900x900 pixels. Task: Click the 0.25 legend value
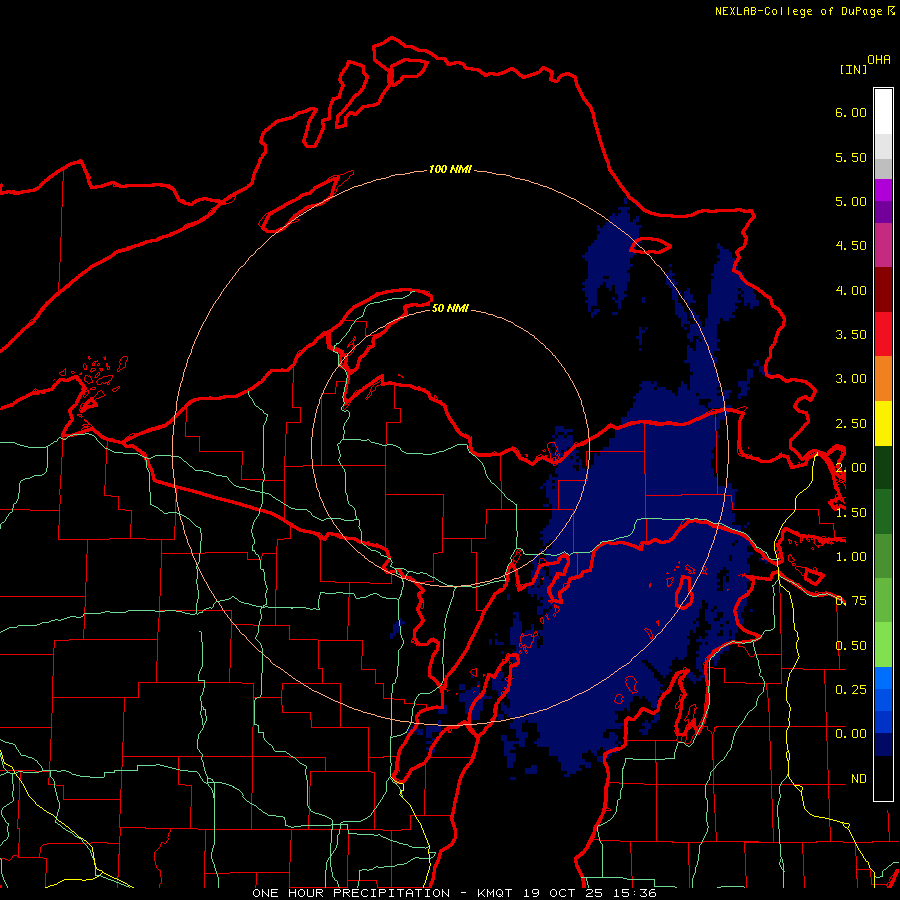click(851, 689)
